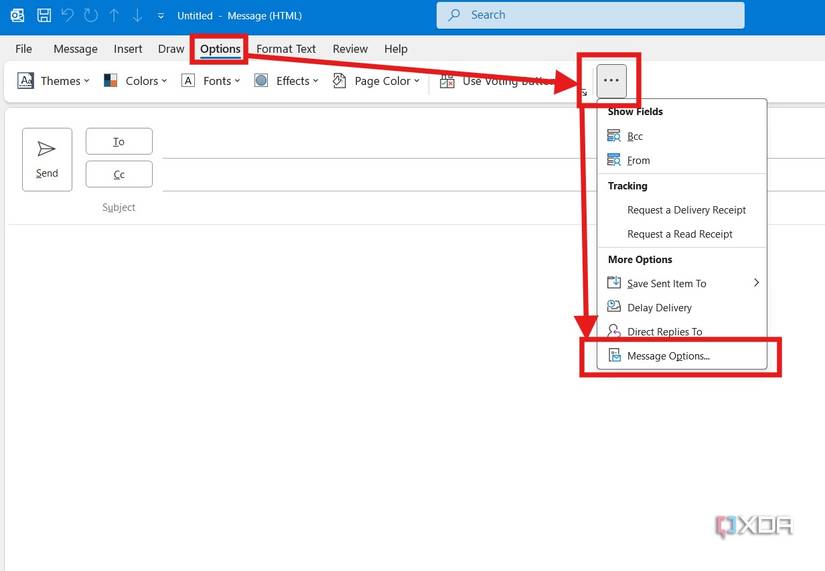Click the To button
Viewport: 825px width, 571px height.
click(119, 142)
